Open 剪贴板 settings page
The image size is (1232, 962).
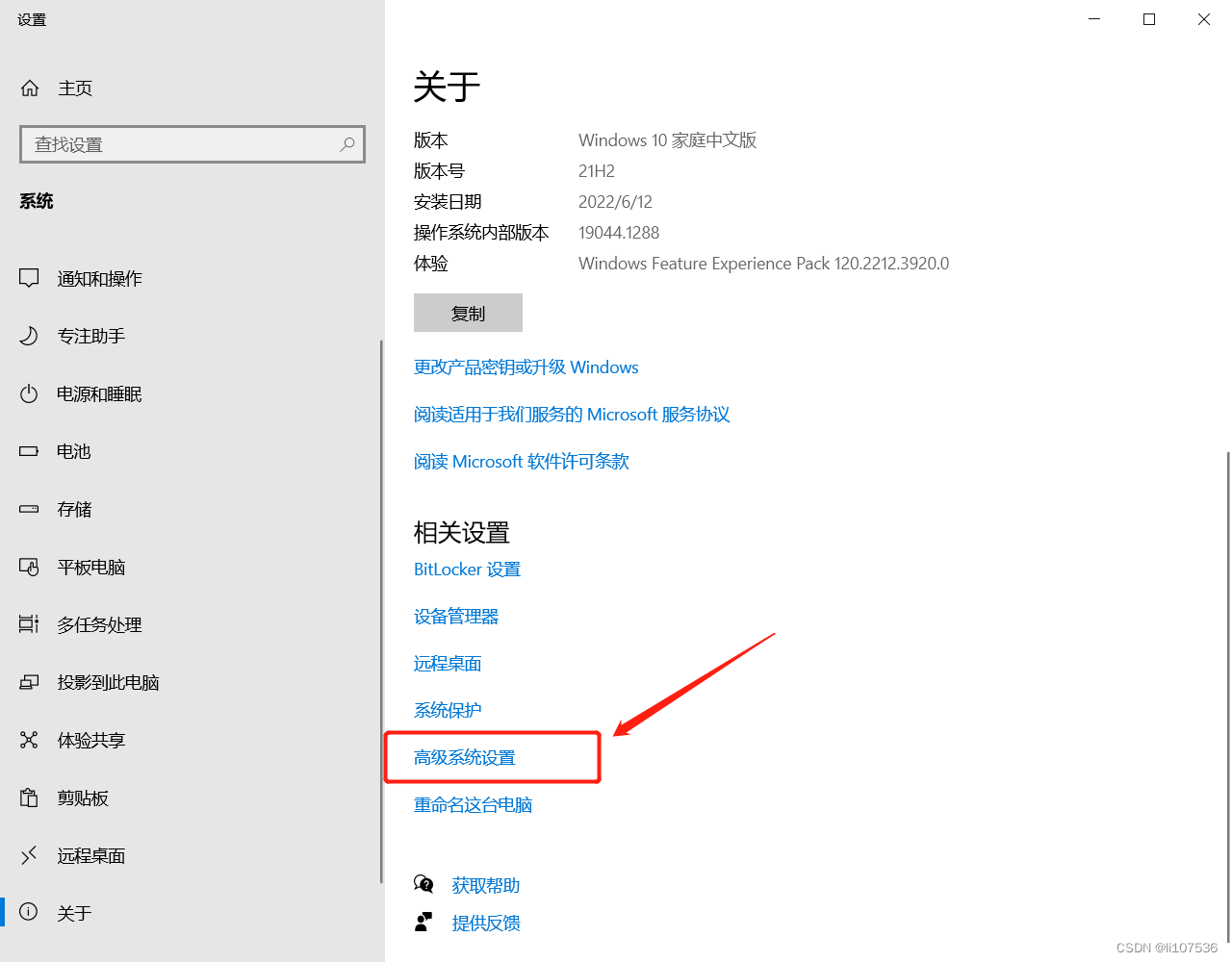(x=191, y=797)
